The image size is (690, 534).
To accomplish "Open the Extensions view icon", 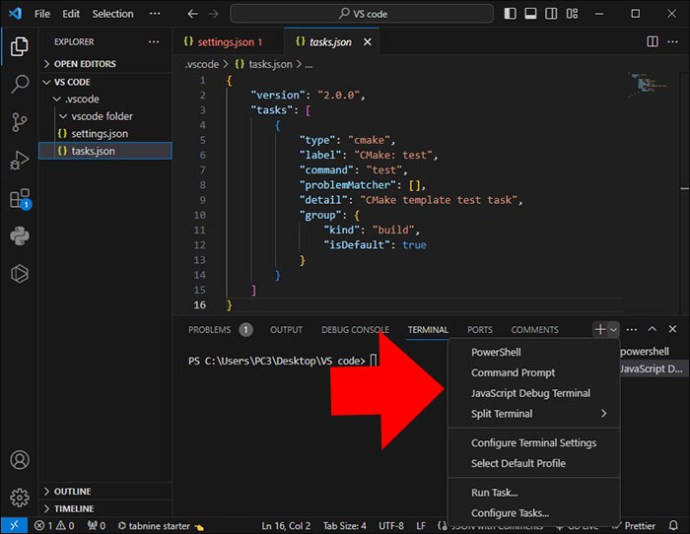I will [20, 199].
